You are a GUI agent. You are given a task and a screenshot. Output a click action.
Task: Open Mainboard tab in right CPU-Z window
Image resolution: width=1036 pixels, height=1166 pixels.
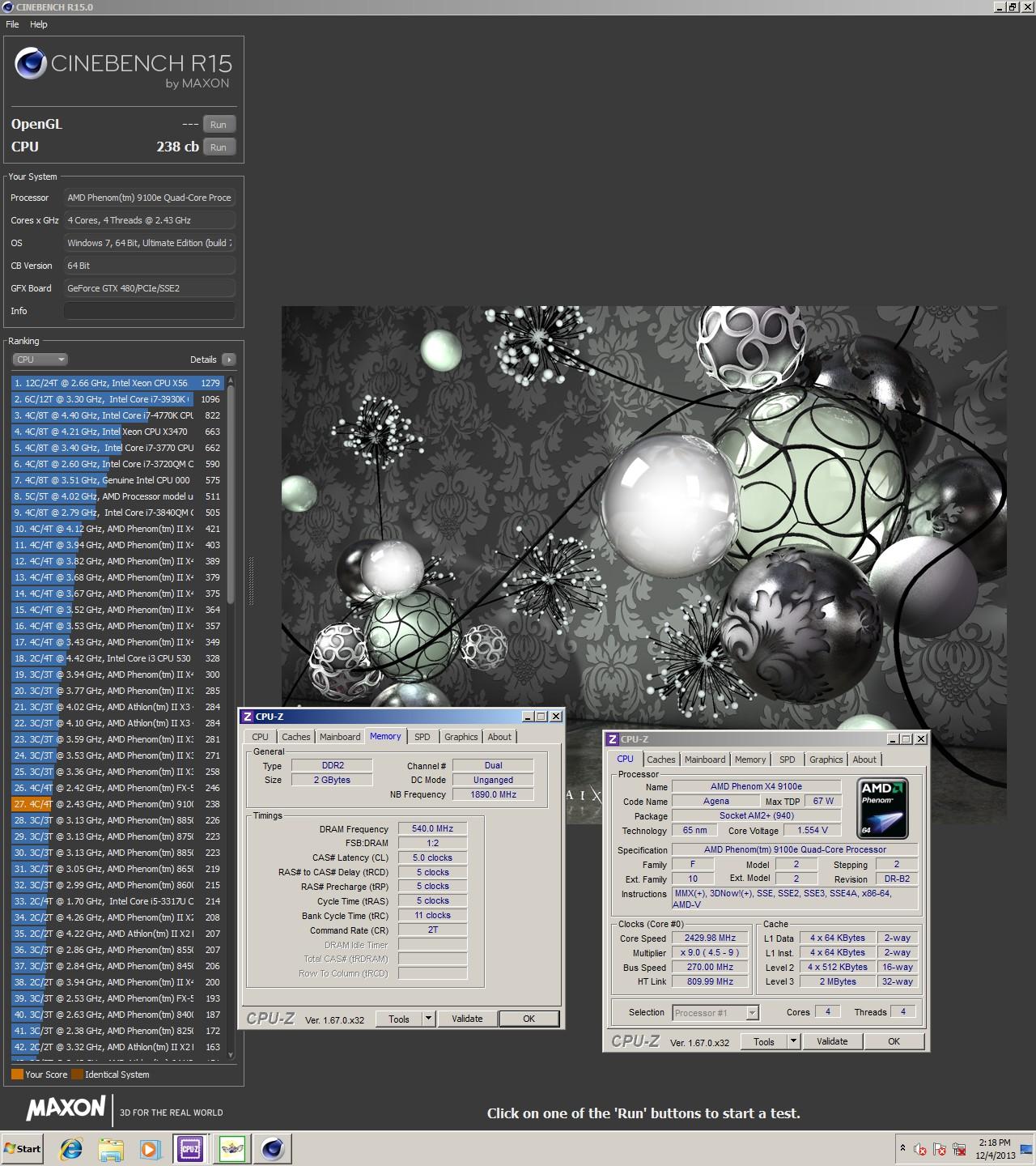pyautogui.click(x=705, y=760)
